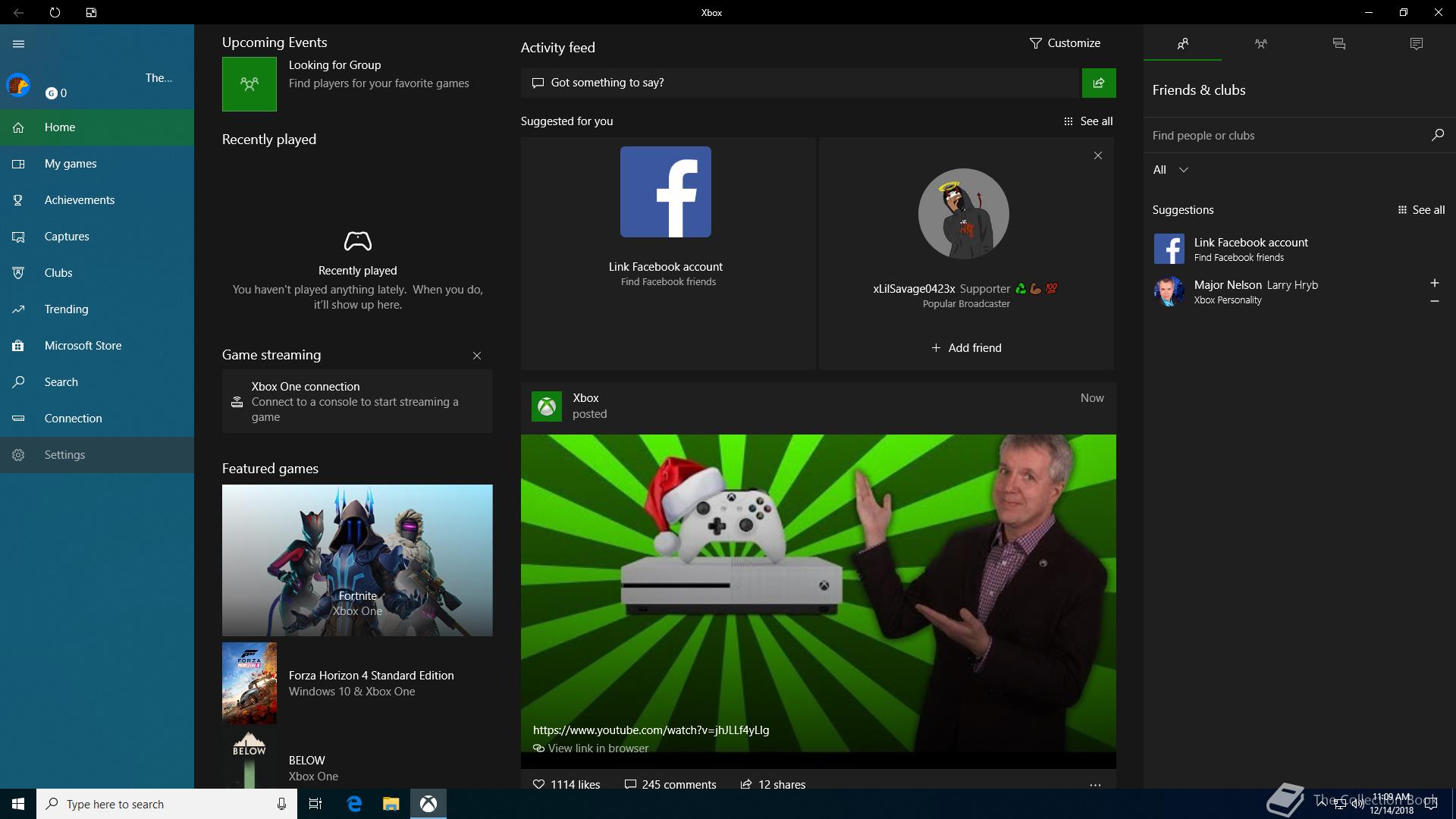Open the 245 comments on post
1456x819 pixels.
[x=670, y=784]
